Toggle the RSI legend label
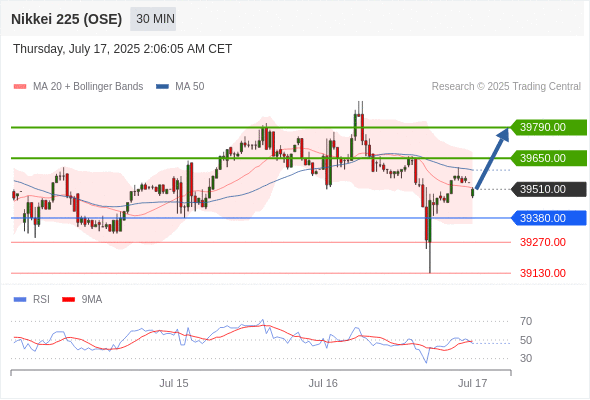This screenshot has height=400, width=590. (x=41, y=300)
